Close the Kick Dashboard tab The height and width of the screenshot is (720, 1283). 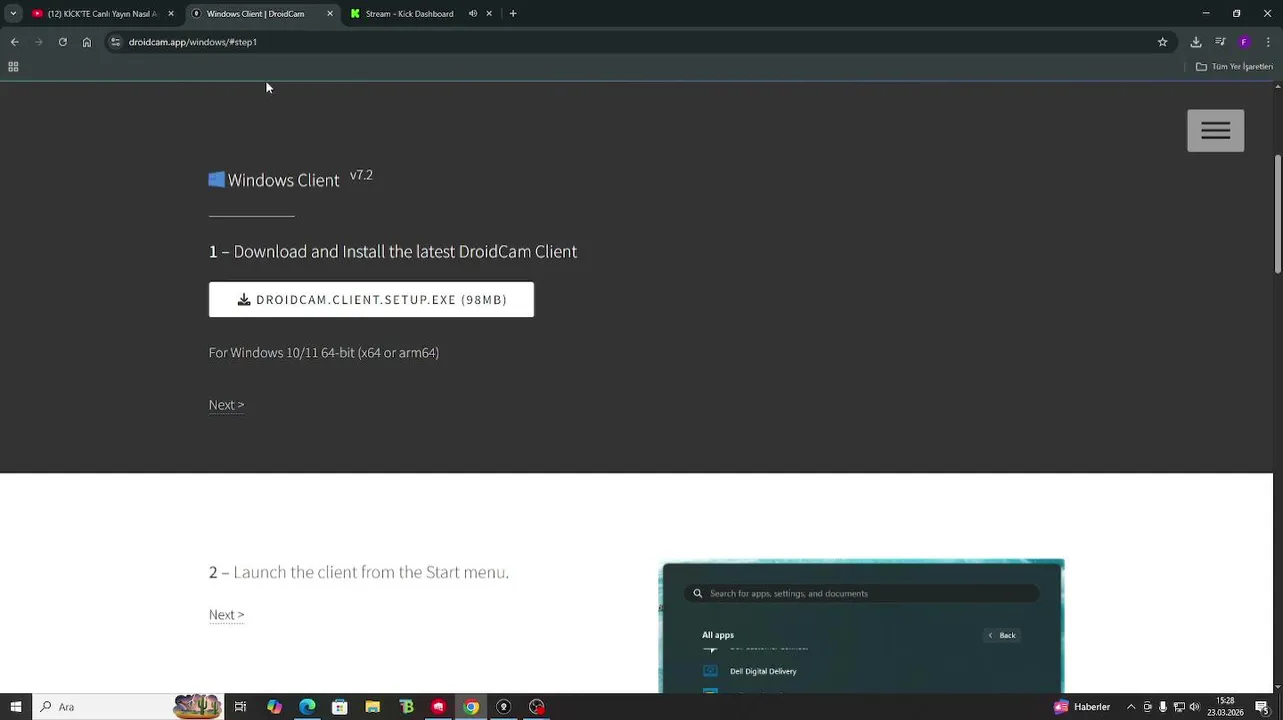tap(489, 14)
